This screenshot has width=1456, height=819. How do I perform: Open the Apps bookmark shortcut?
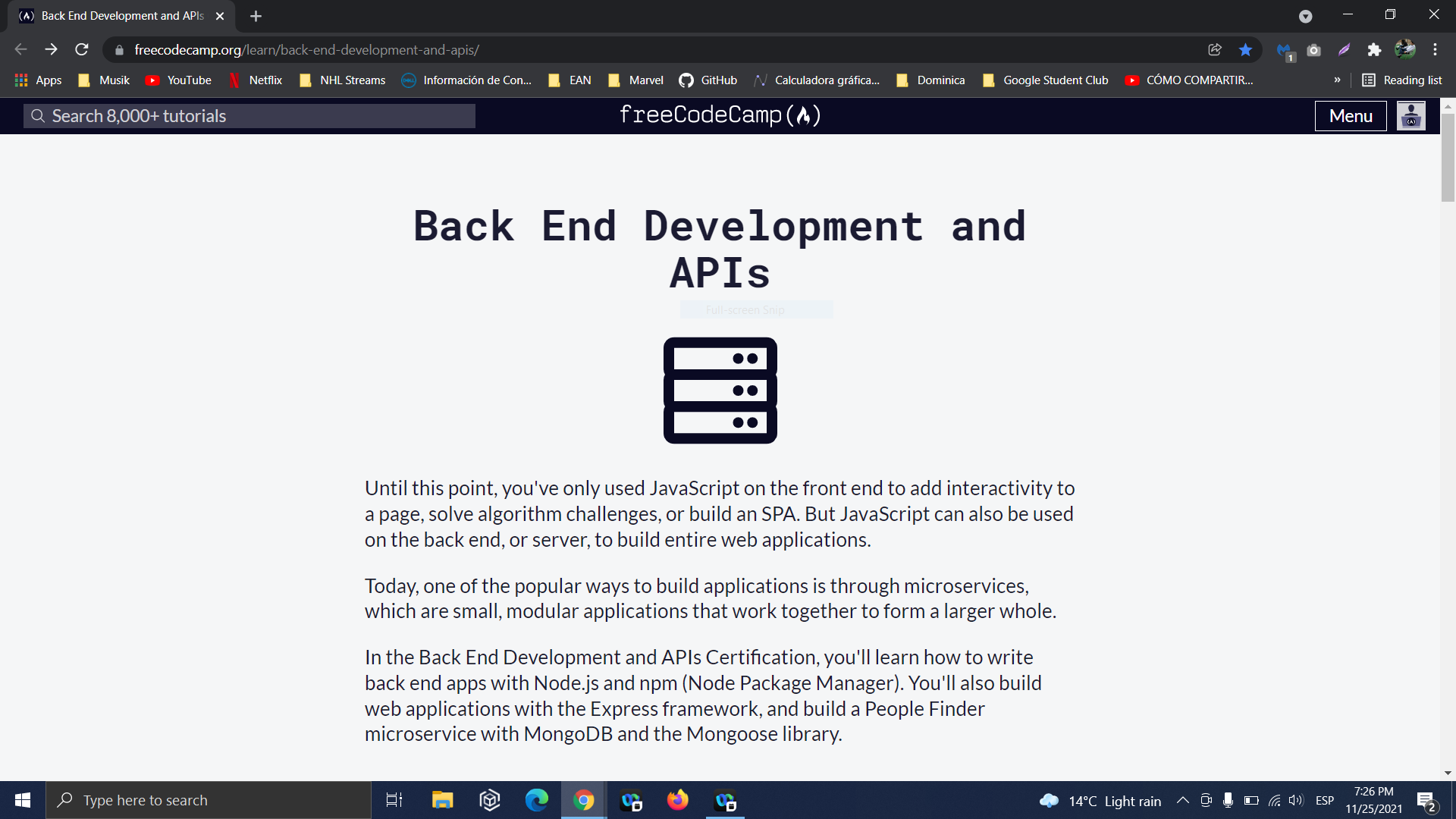pos(39,80)
